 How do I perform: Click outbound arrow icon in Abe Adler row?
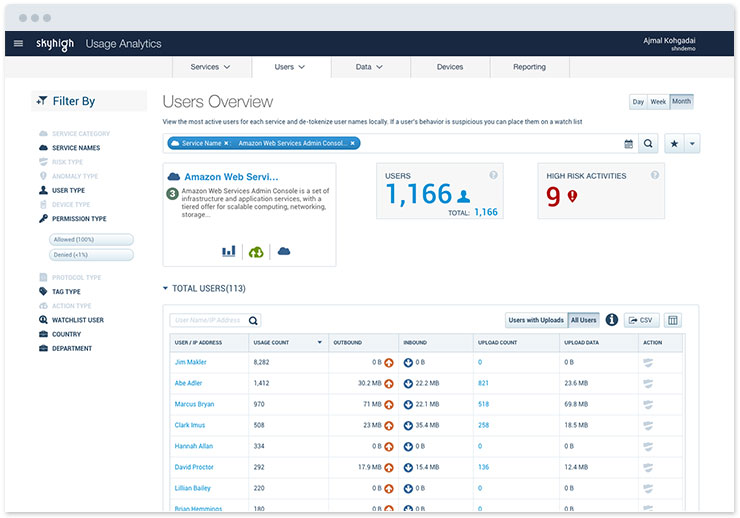tap(389, 384)
